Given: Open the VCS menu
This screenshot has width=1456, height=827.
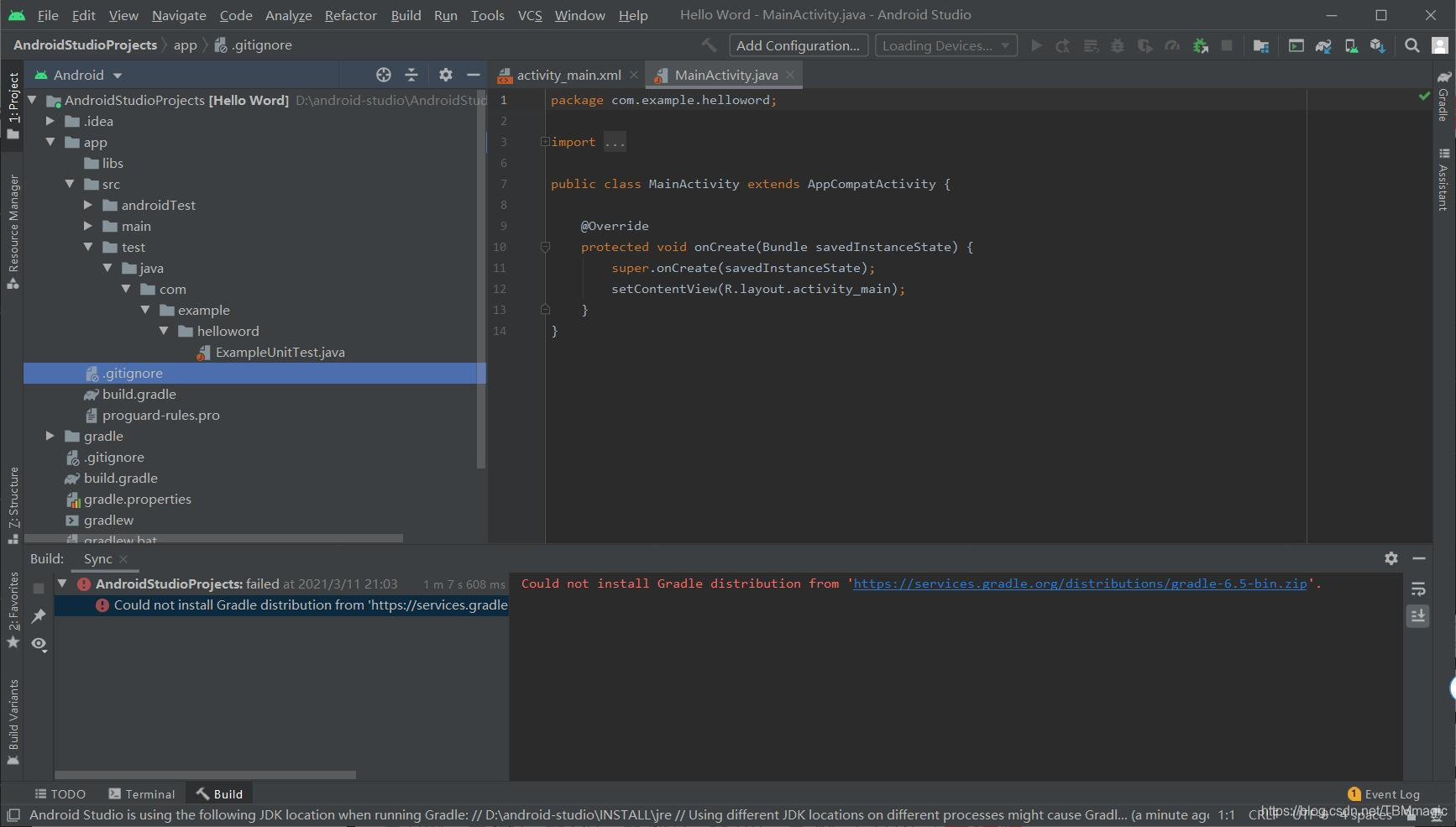Looking at the screenshot, I should [x=530, y=15].
